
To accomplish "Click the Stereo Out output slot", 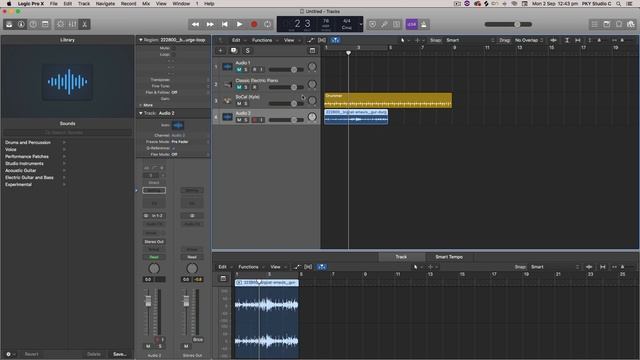I will click(154, 242).
